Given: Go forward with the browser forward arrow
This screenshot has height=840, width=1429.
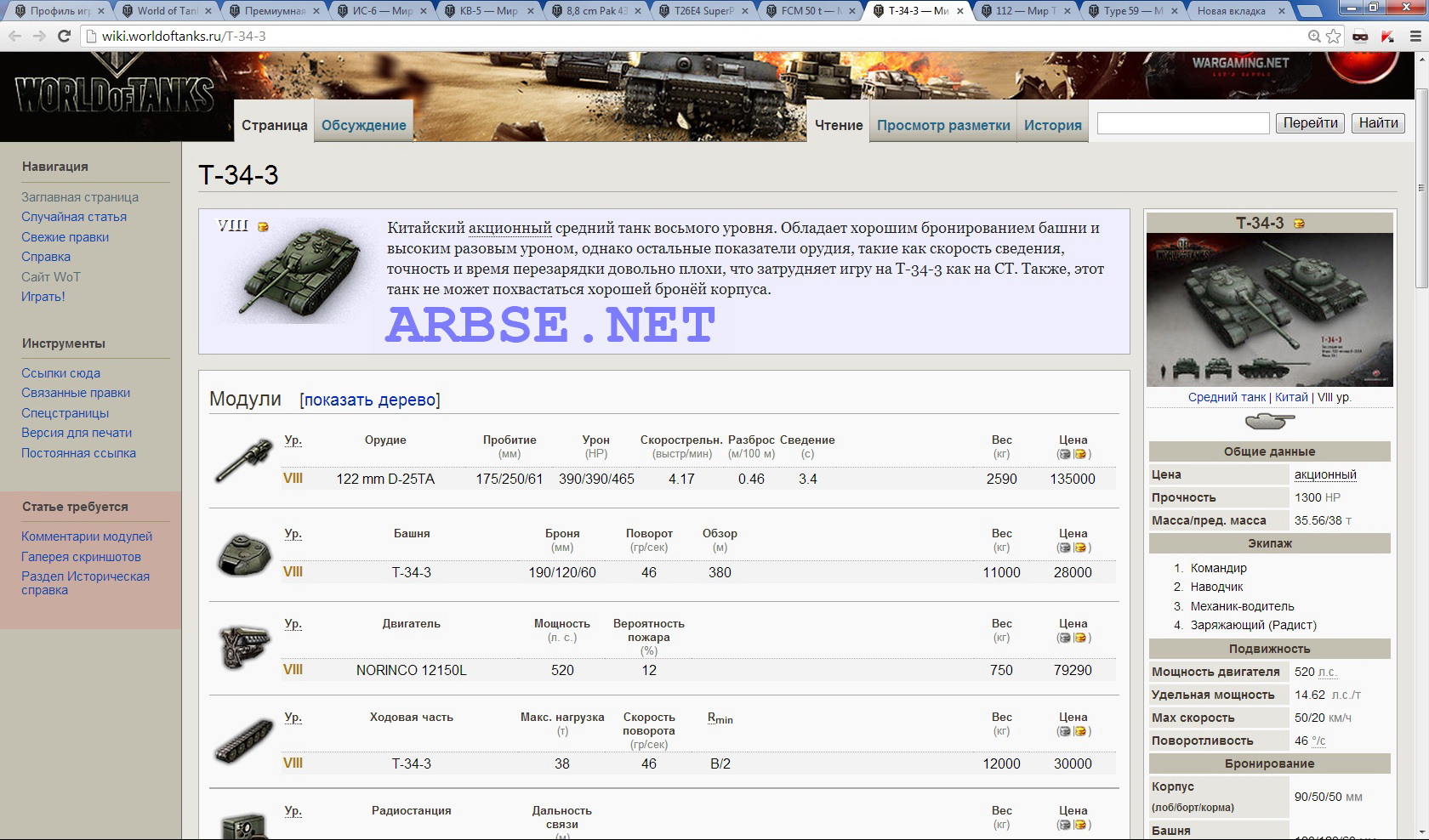Looking at the screenshot, I should [38, 36].
